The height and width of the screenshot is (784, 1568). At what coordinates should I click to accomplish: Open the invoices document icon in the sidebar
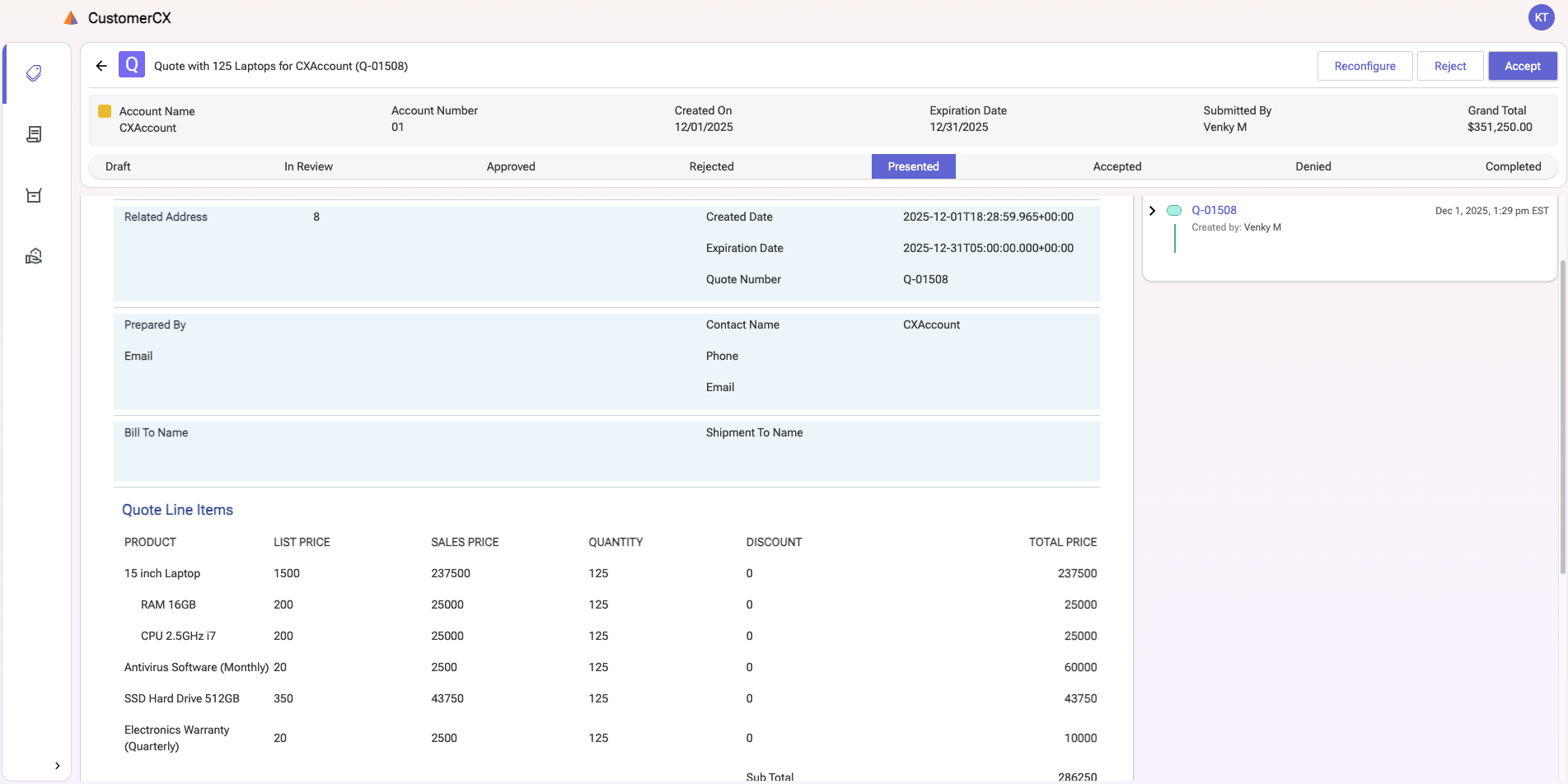tap(34, 134)
